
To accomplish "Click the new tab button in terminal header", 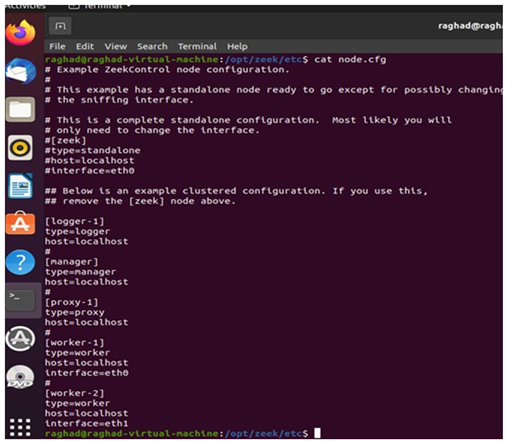I will pyautogui.click(x=60, y=26).
